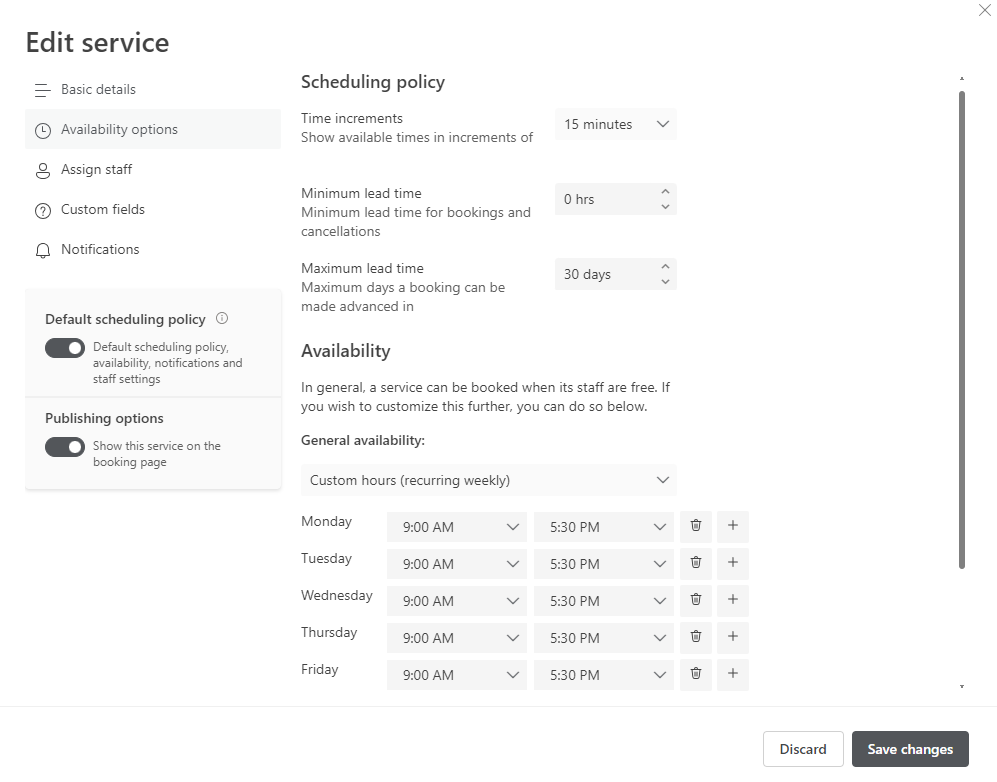Discard the service edits
The width and height of the screenshot is (997, 782).
(x=803, y=749)
